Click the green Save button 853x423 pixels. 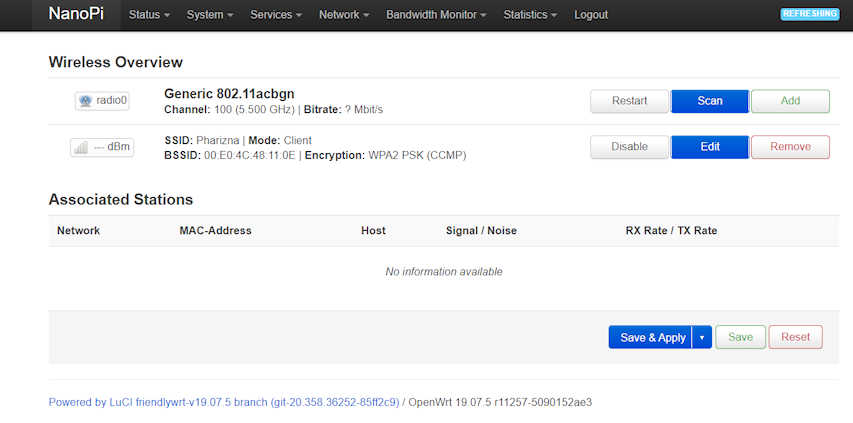740,337
